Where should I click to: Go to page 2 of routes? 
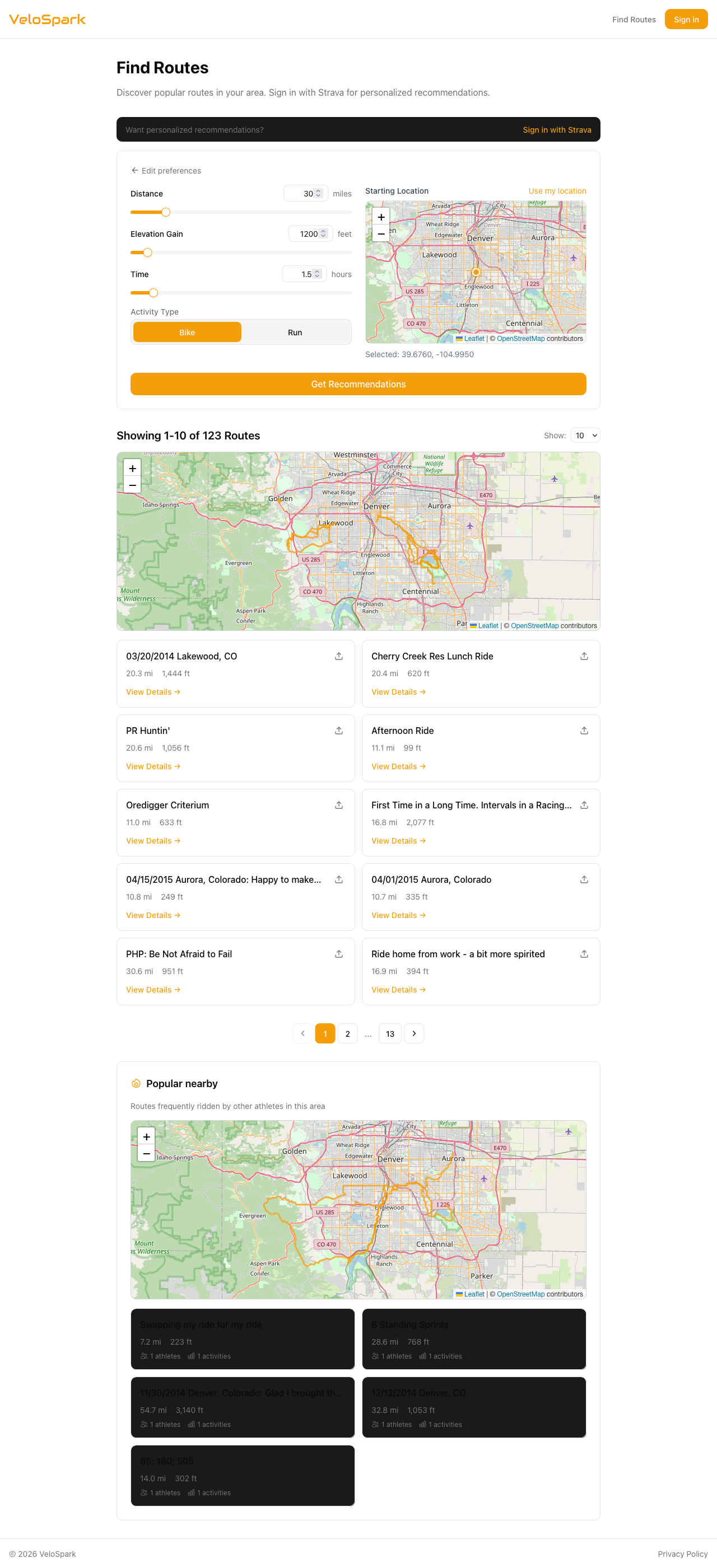[348, 1033]
